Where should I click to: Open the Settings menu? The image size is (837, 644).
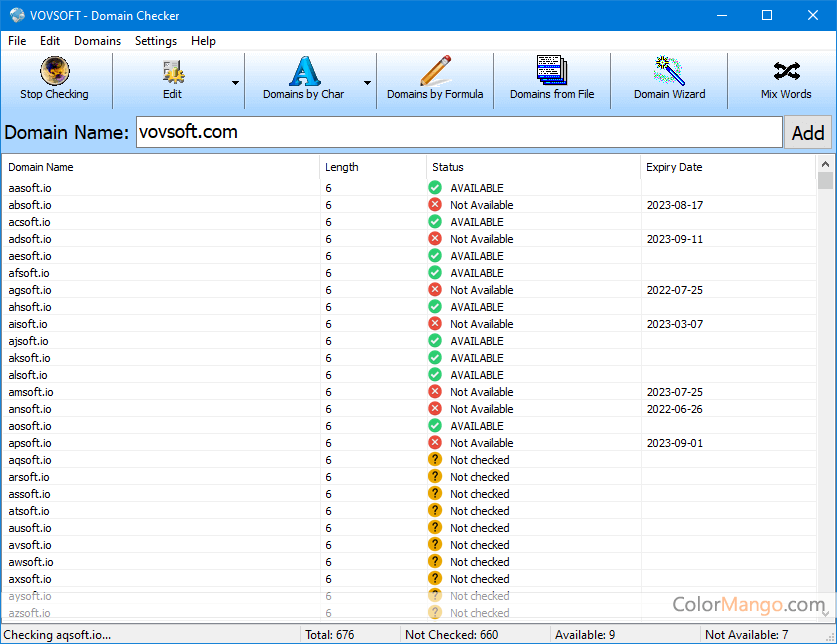coord(156,41)
